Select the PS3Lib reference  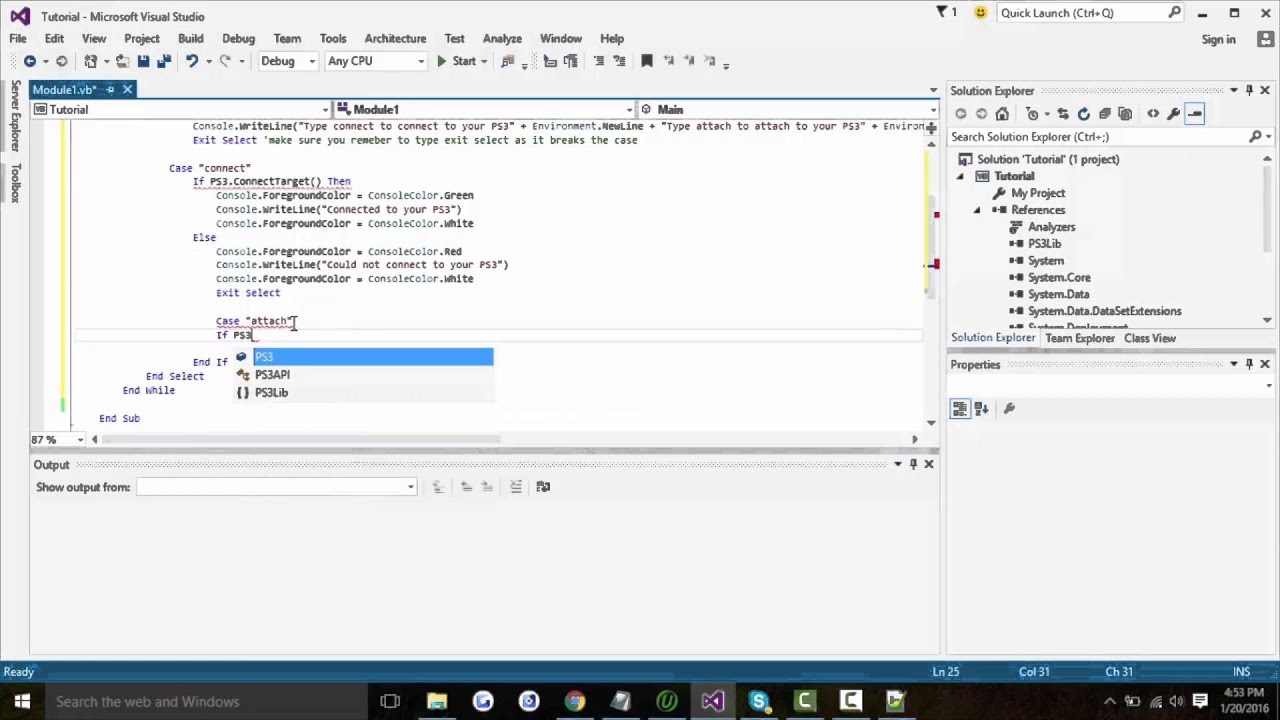[1044, 244]
